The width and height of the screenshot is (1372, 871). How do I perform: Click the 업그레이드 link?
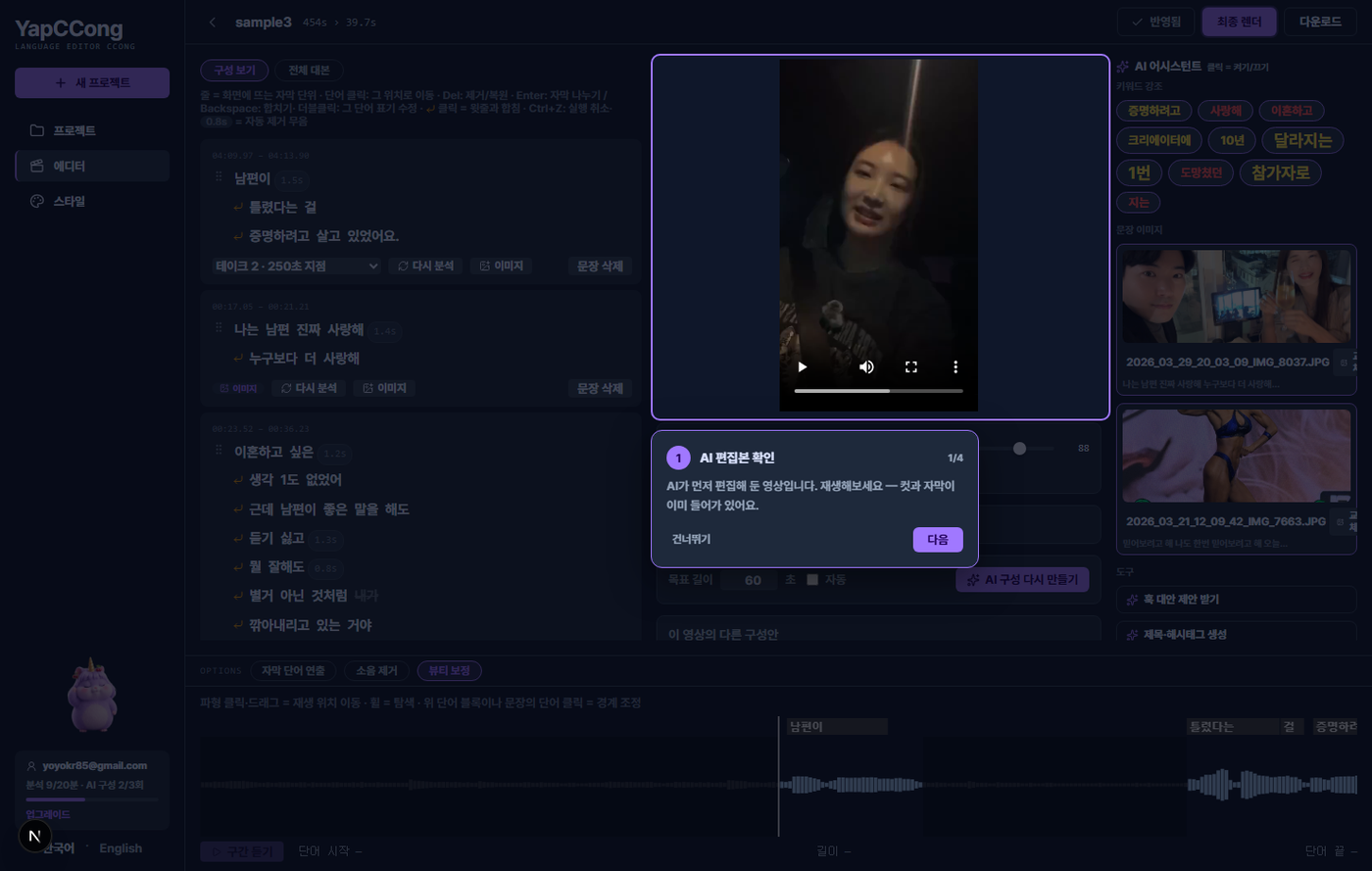[48, 814]
